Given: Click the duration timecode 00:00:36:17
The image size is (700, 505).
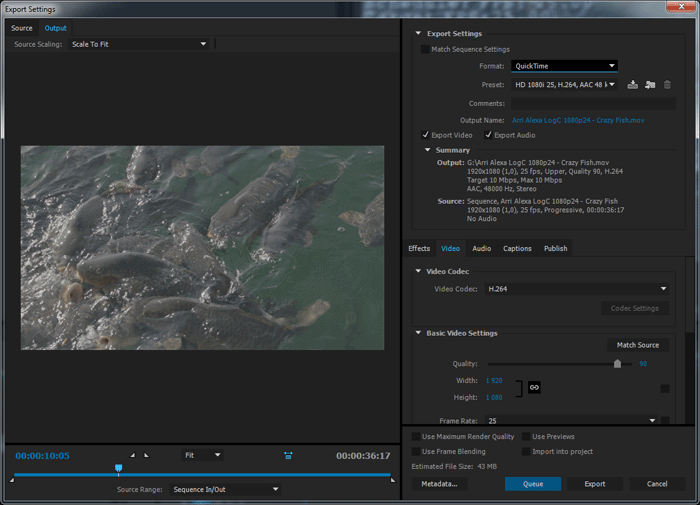Looking at the screenshot, I should tap(363, 455).
